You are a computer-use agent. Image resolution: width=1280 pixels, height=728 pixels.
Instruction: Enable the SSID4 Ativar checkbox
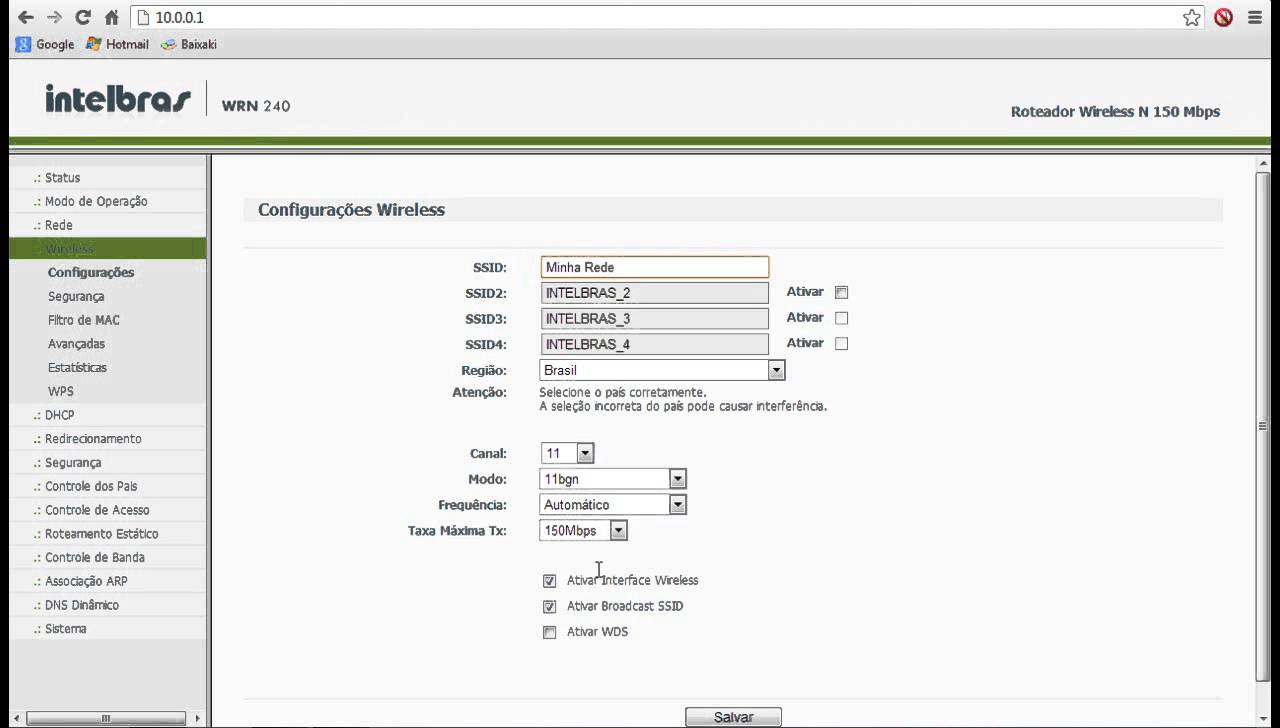tap(841, 343)
